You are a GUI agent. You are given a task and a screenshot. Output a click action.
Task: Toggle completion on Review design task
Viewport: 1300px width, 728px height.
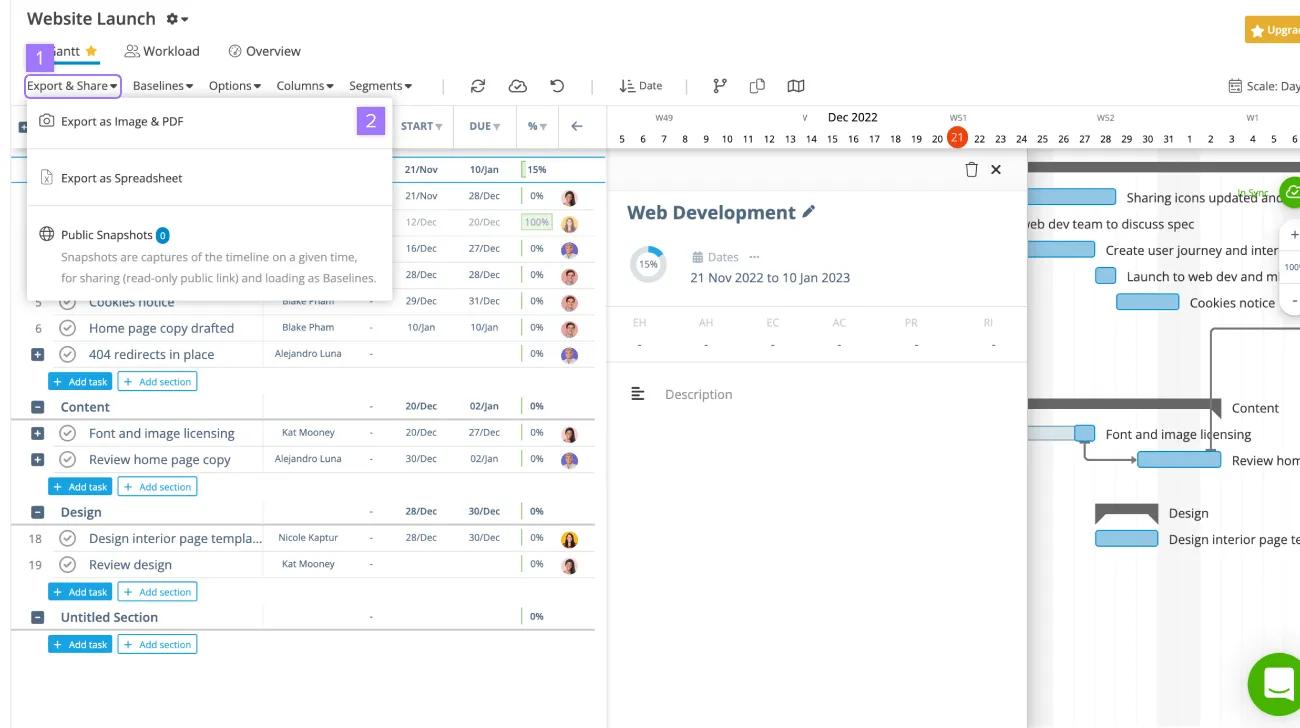point(66,563)
